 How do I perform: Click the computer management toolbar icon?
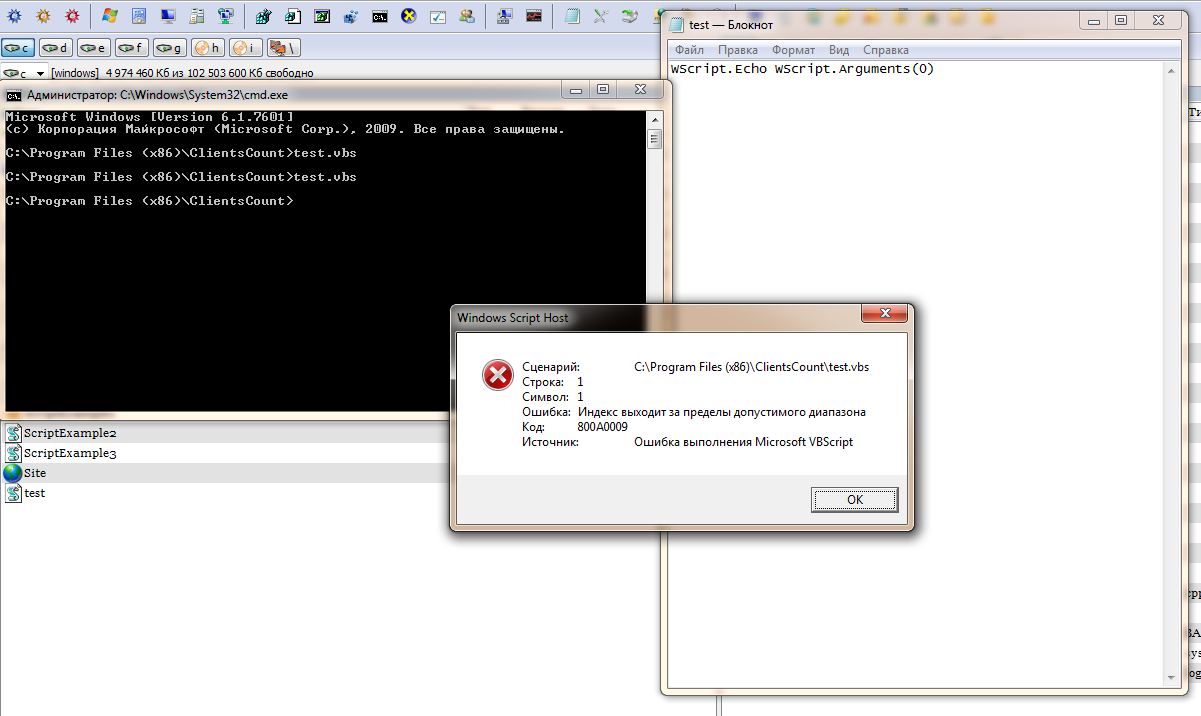(505, 16)
